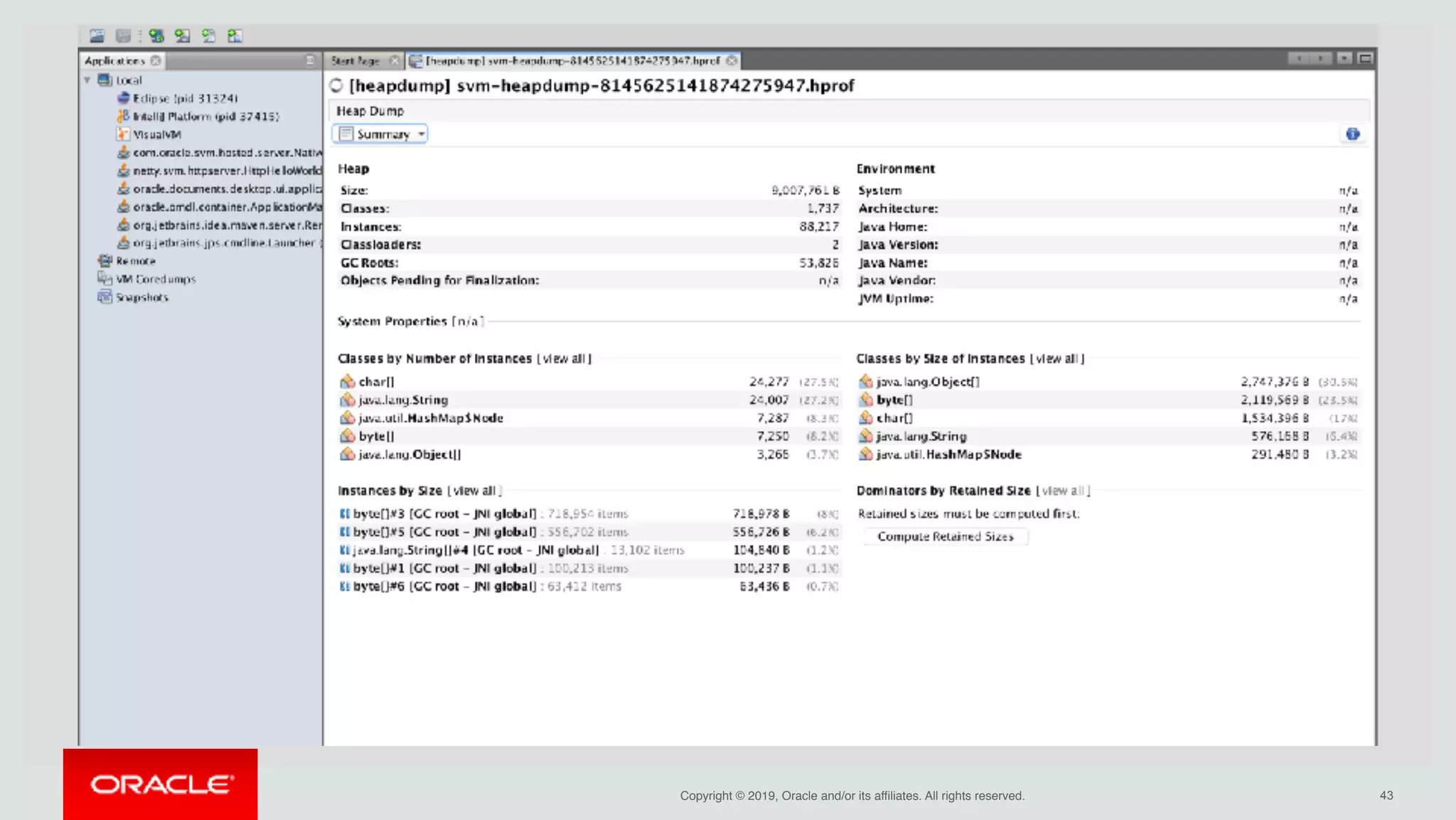Click view all for Instances by Size
This screenshot has height=820, width=1456.
point(474,491)
